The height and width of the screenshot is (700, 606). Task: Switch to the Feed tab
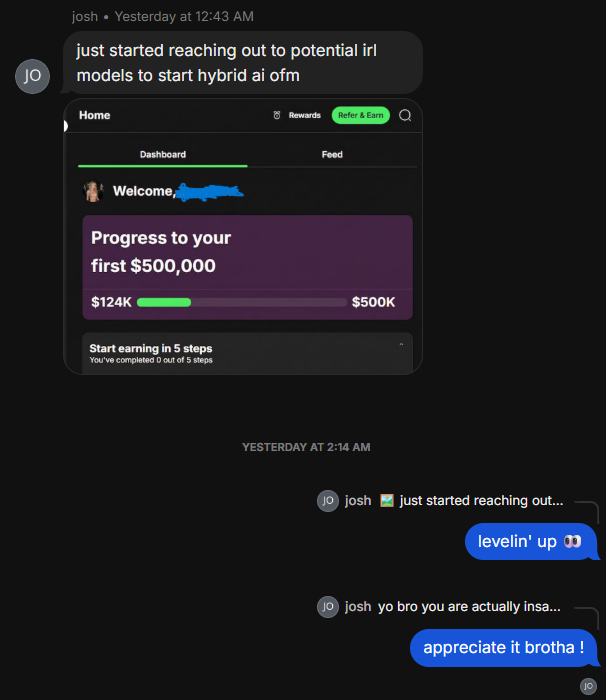pos(332,155)
